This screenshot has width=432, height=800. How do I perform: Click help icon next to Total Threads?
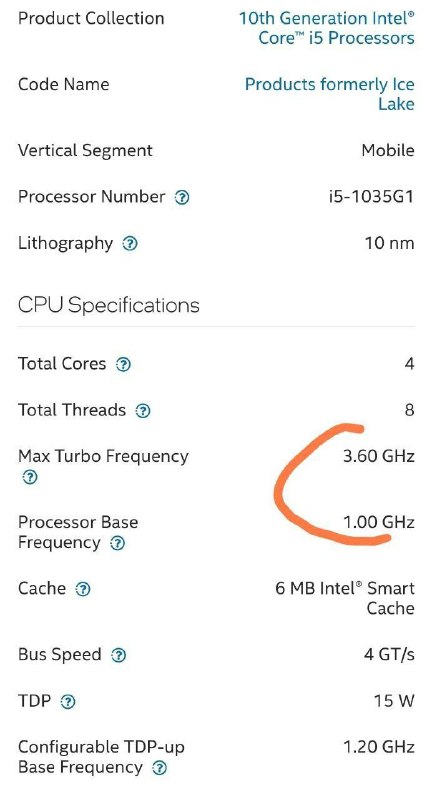point(143,411)
